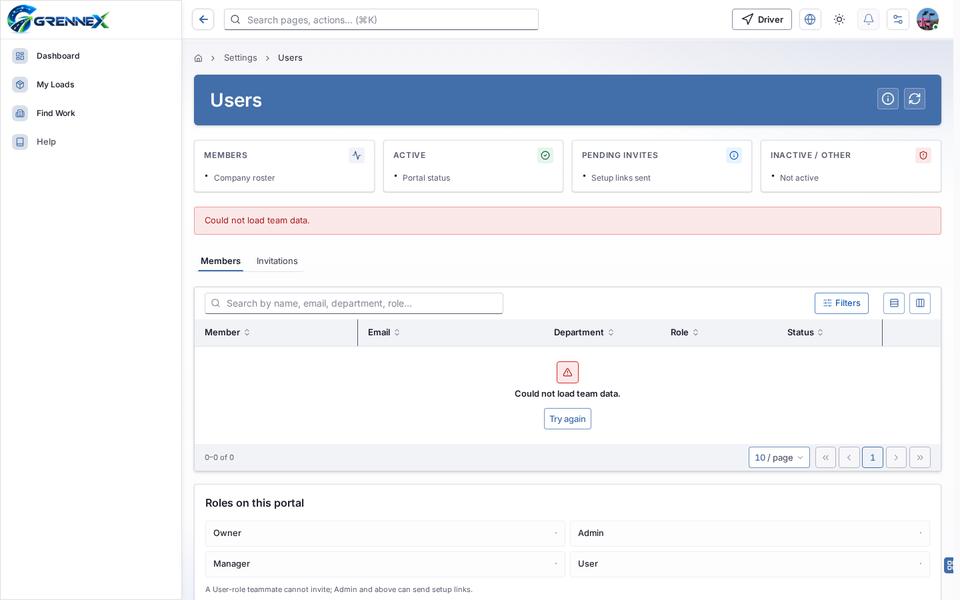The width and height of the screenshot is (960, 600).
Task: Open the column settings icon
Action: (920, 303)
